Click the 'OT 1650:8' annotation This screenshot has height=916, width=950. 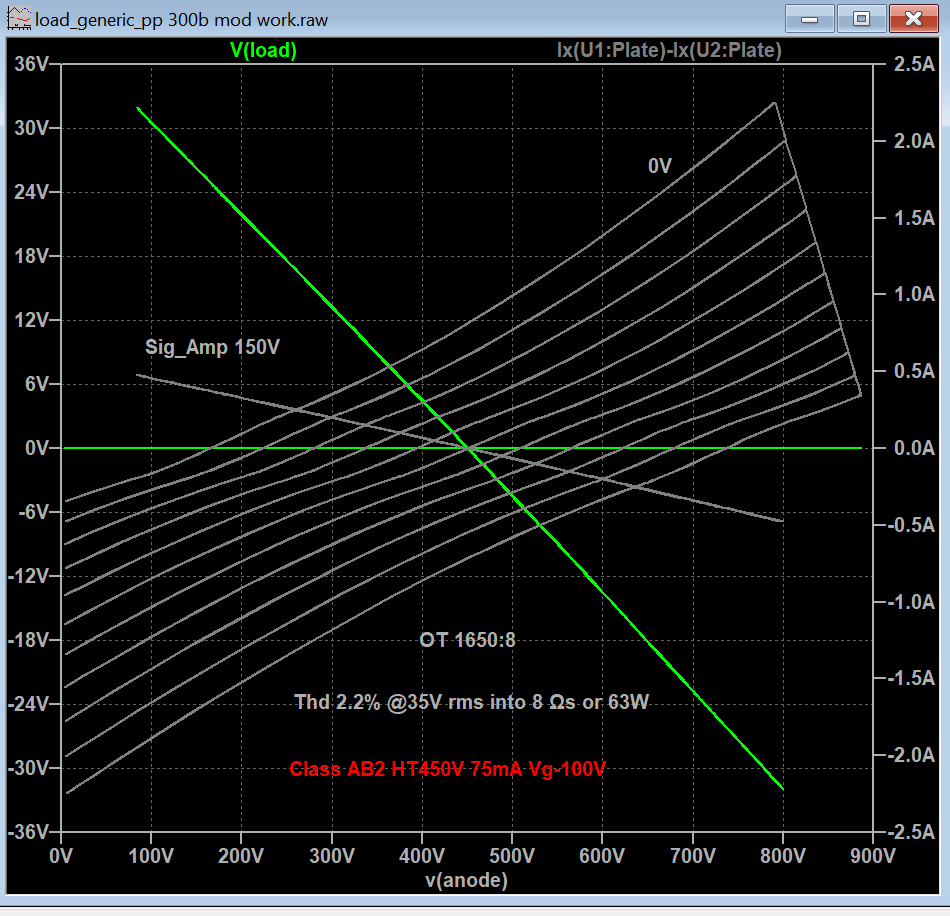(467, 640)
